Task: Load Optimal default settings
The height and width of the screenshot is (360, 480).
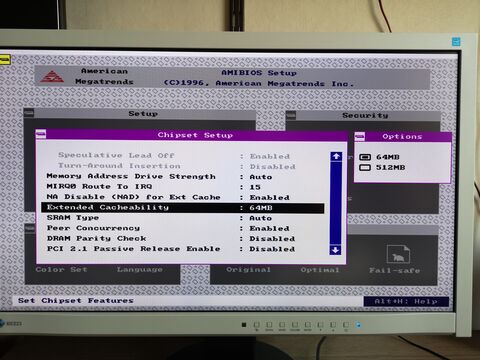Action: 320,270
